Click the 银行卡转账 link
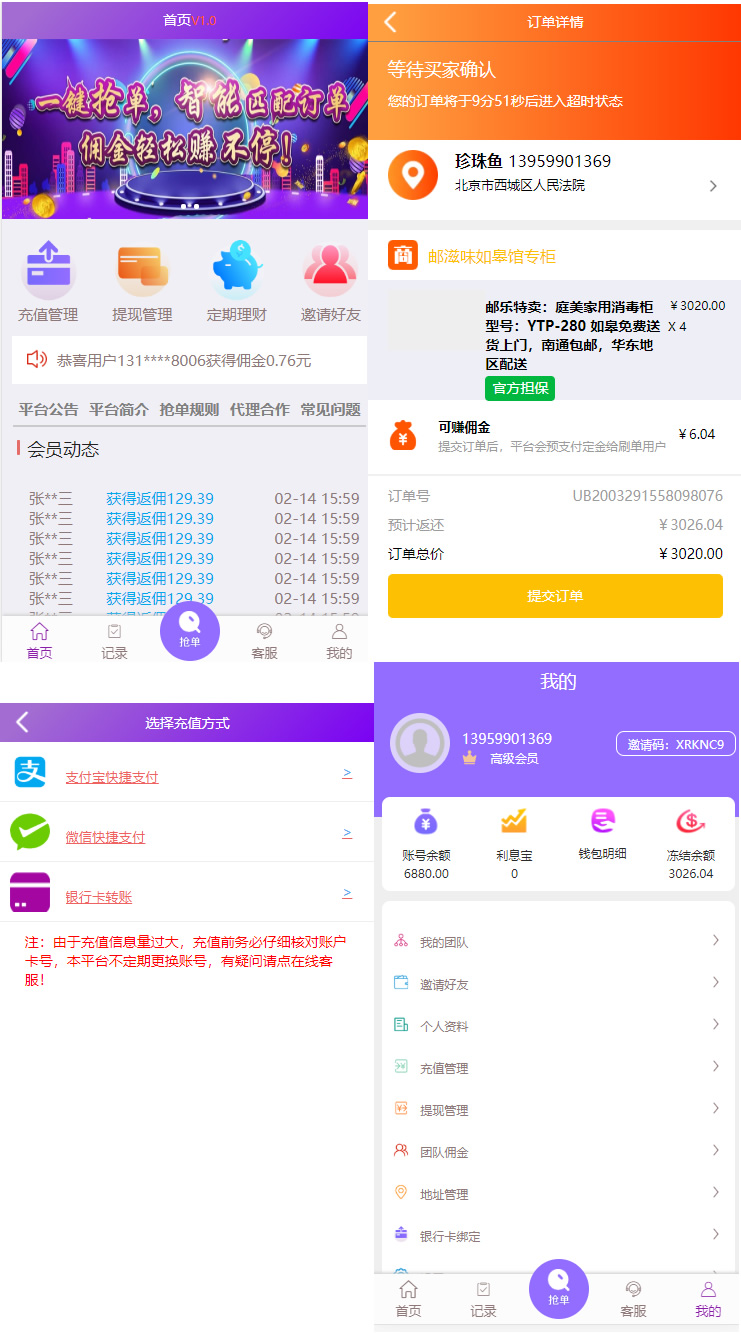The image size is (741, 1333). click(x=98, y=897)
